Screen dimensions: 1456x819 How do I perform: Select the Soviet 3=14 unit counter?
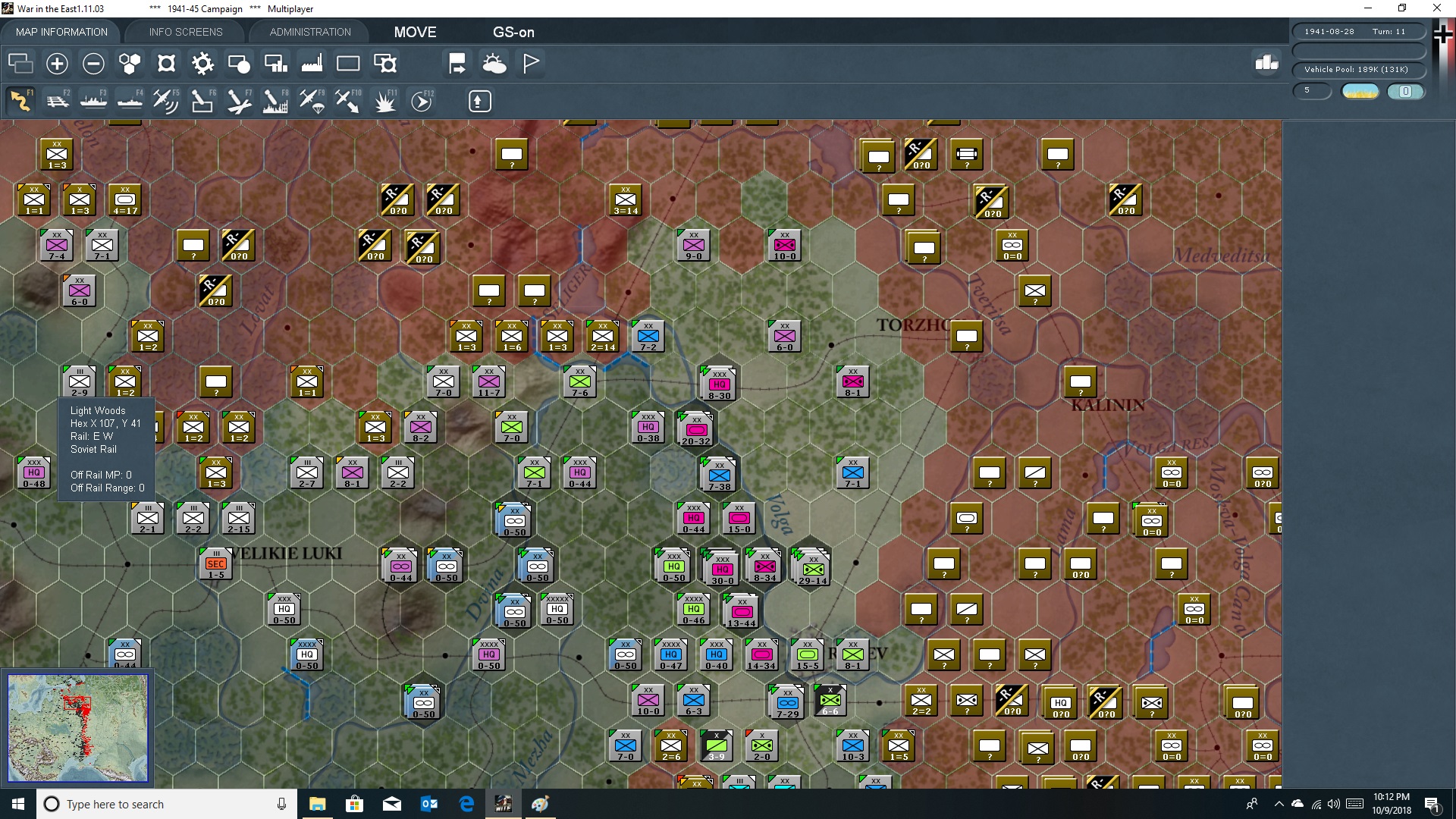click(626, 199)
